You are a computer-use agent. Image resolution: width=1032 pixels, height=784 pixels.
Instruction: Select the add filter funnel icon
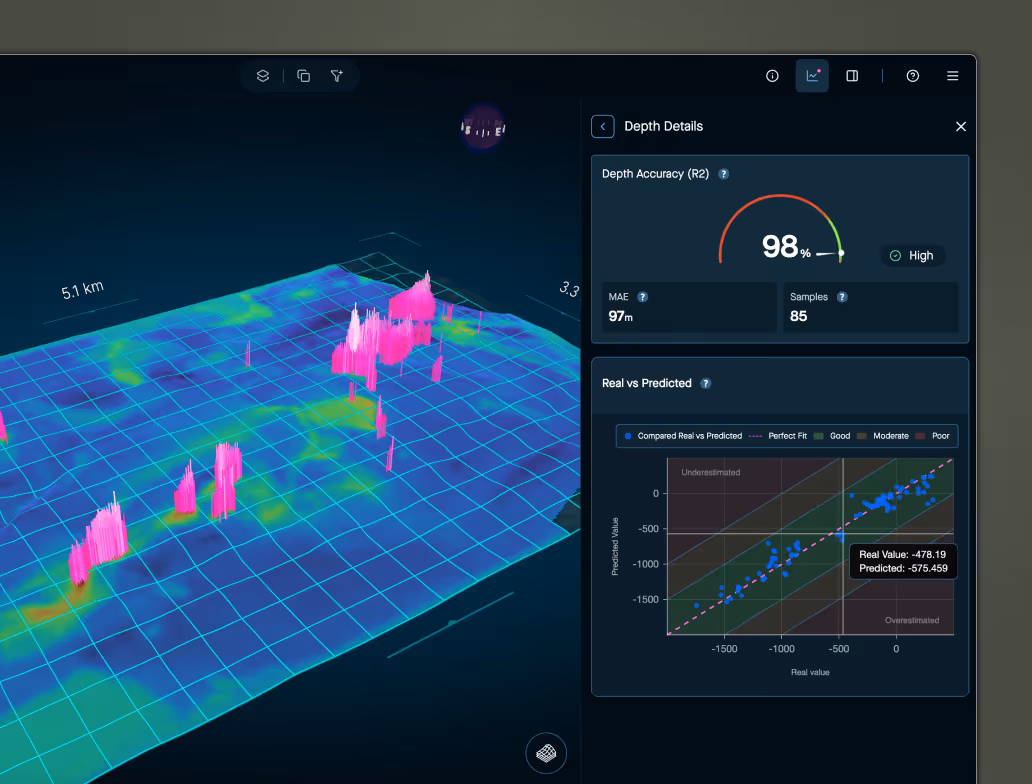click(337, 76)
